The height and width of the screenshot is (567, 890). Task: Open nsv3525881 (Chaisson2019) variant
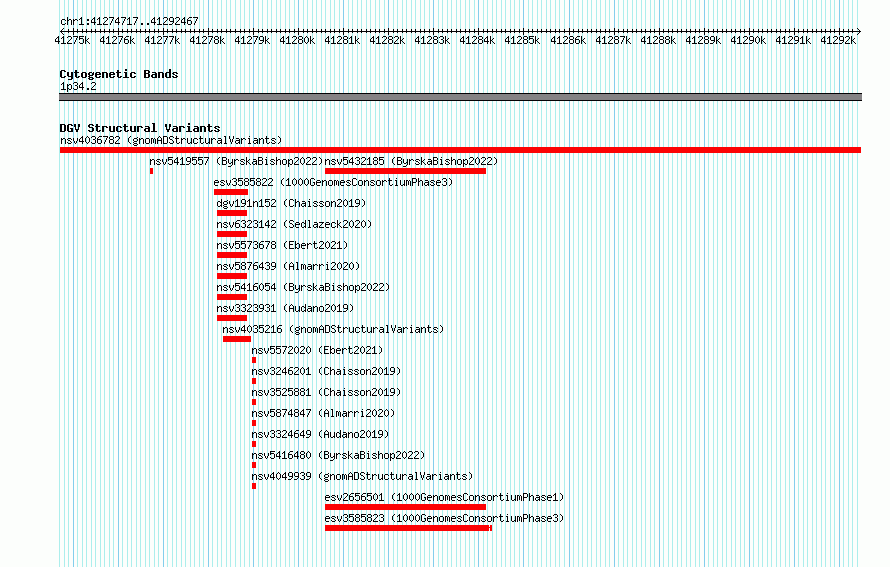coord(326,392)
